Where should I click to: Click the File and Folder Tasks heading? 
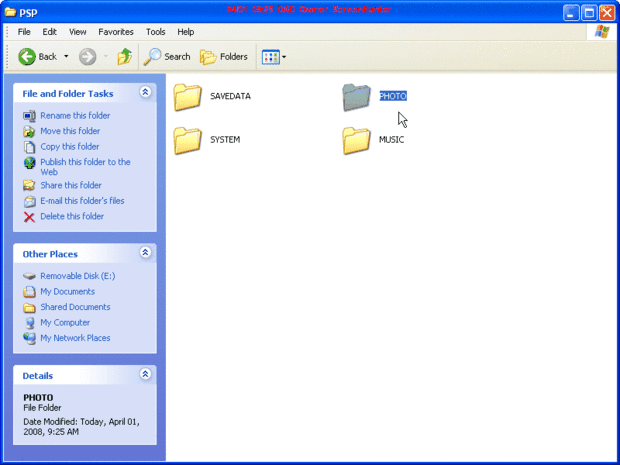(x=68, y=94)
